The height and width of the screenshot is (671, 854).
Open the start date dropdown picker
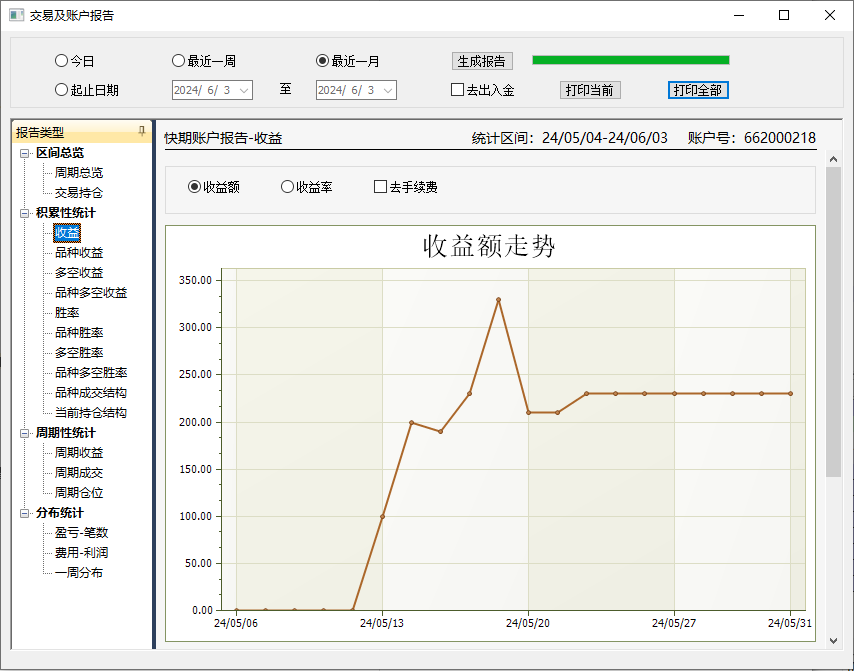(245, 90)
